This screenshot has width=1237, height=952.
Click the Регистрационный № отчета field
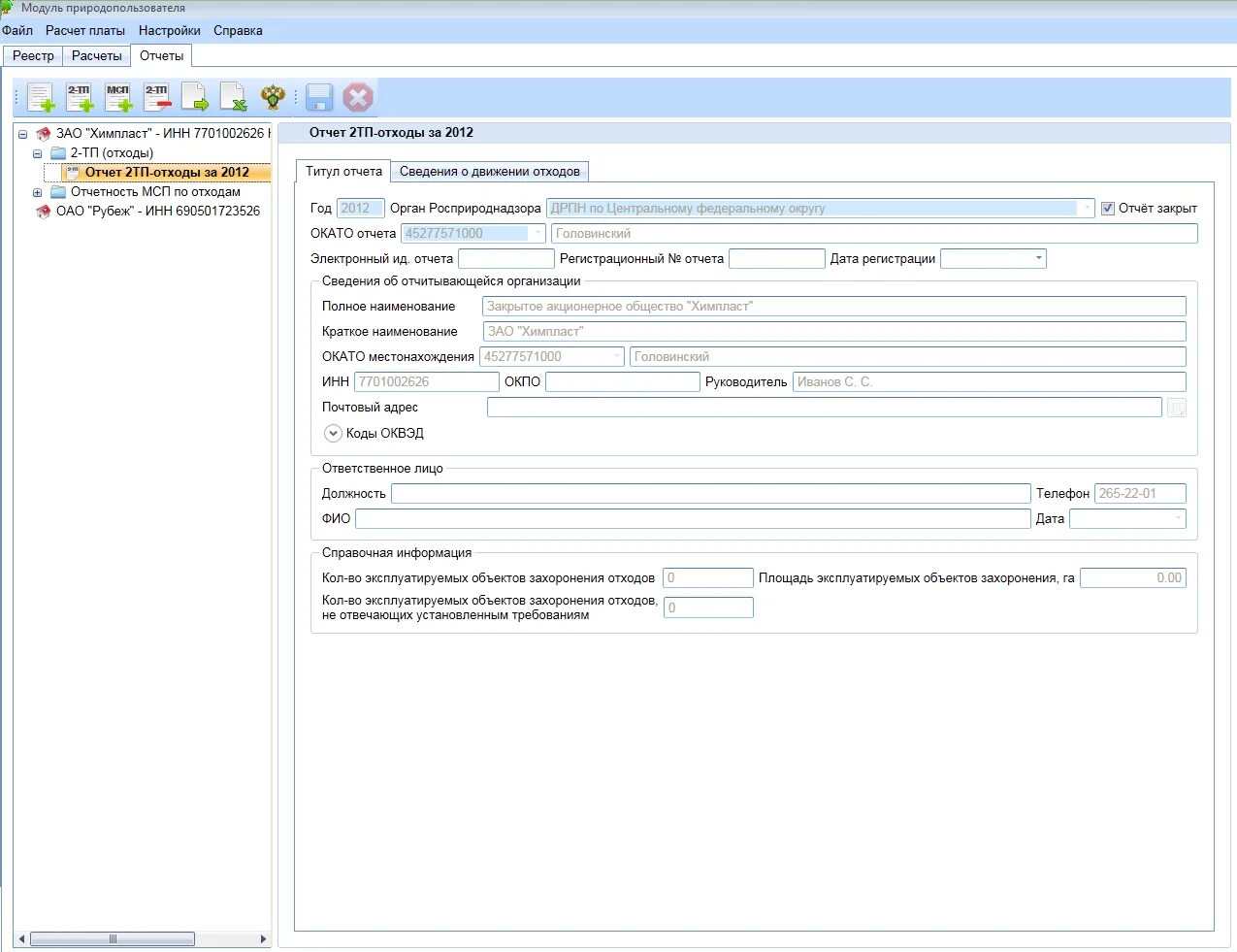[776, 259]
